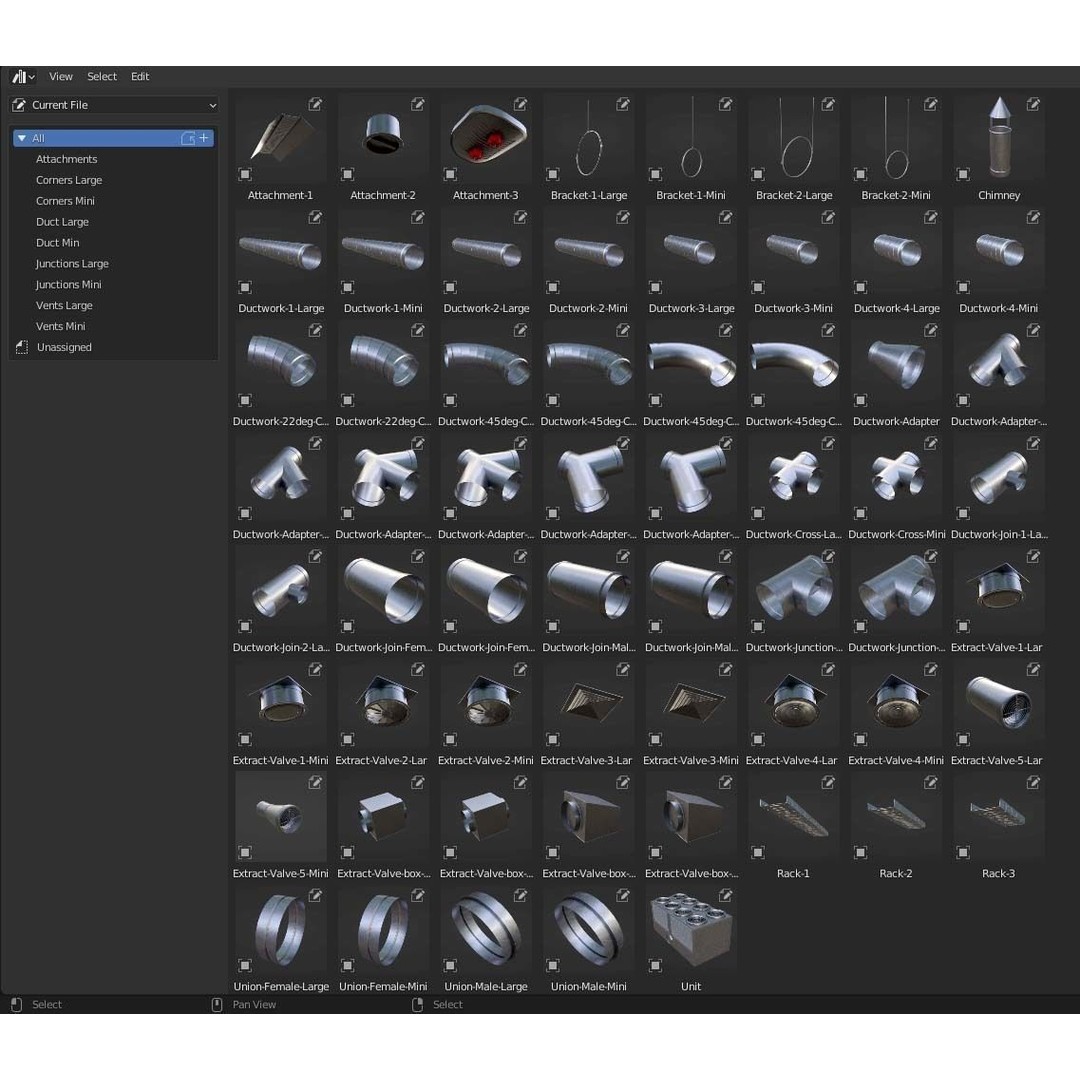Select the Junctions Mini catalog

point(69,285)
